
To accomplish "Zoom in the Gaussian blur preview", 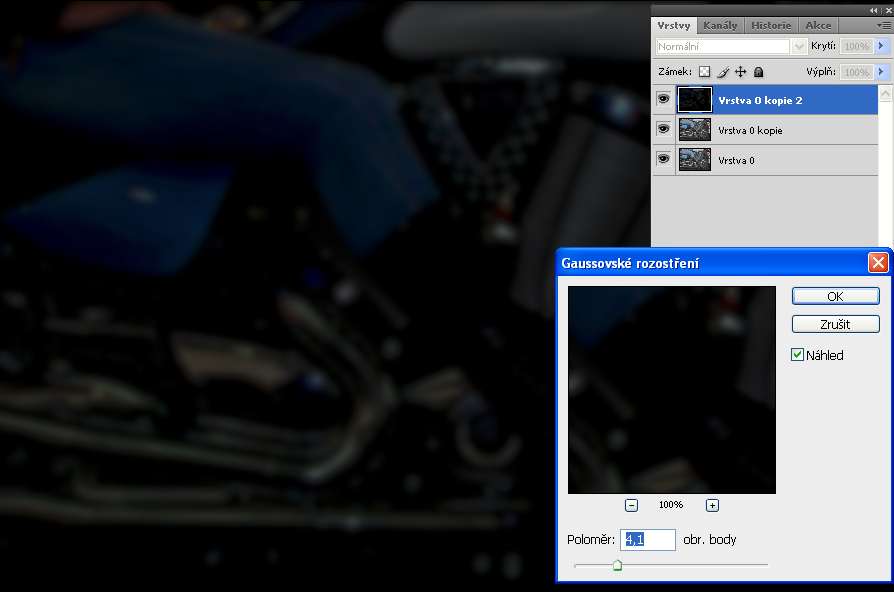I will pos(712,505).
